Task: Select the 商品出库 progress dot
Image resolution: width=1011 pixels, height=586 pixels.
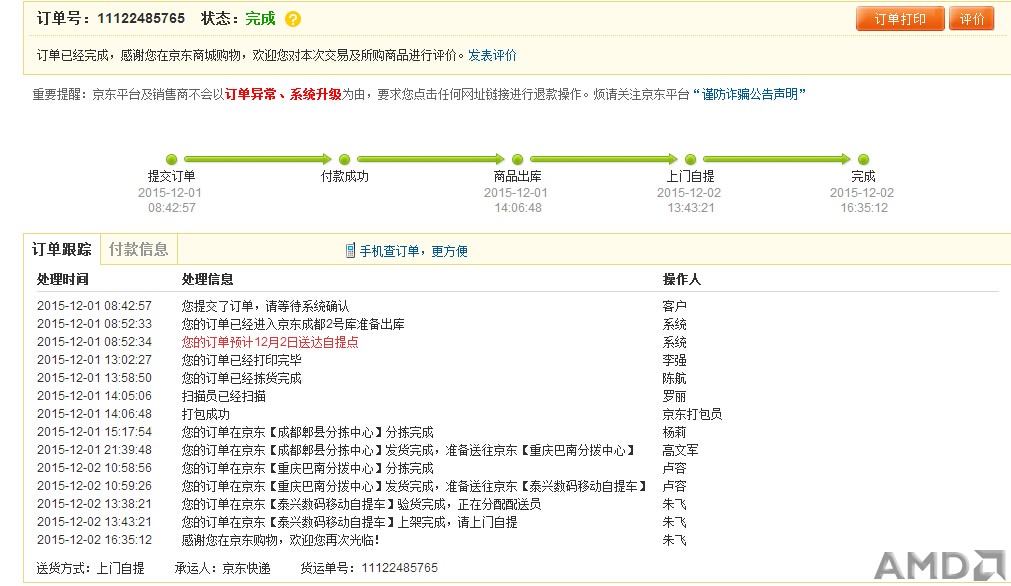Action: point(517,159)
